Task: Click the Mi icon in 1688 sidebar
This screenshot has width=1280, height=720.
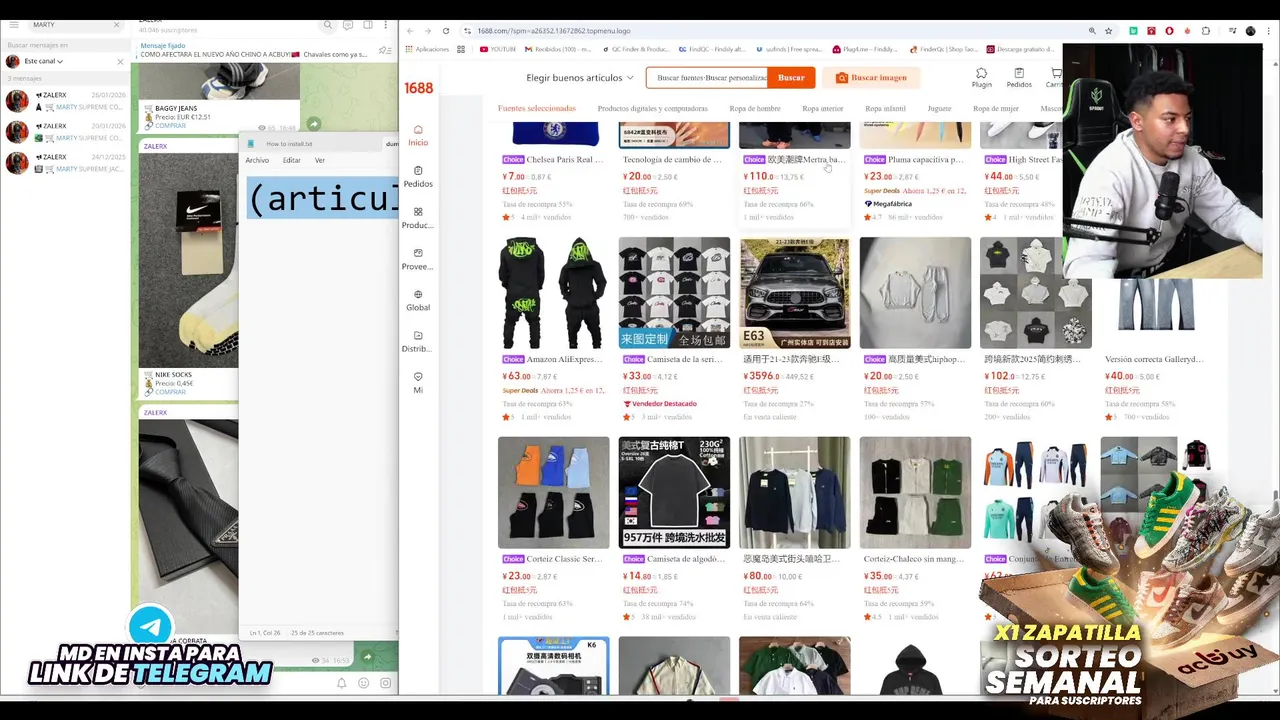Action: tap(418, 383)
